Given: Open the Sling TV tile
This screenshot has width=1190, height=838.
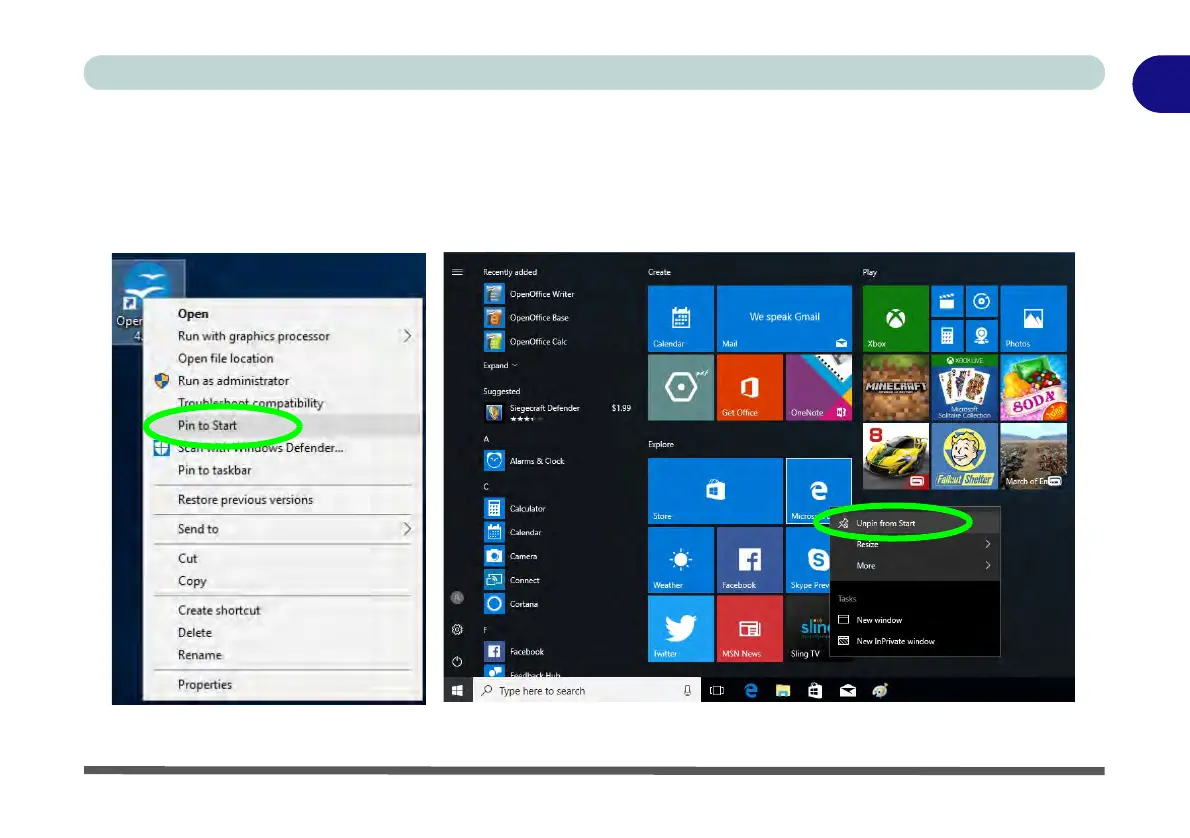Looking at the screenshot, I should (808, 628).
